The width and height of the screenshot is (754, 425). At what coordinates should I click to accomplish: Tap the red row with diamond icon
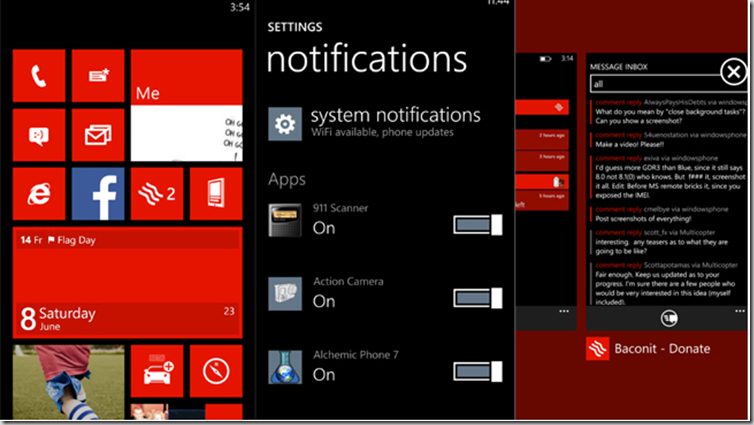(542, 107)
